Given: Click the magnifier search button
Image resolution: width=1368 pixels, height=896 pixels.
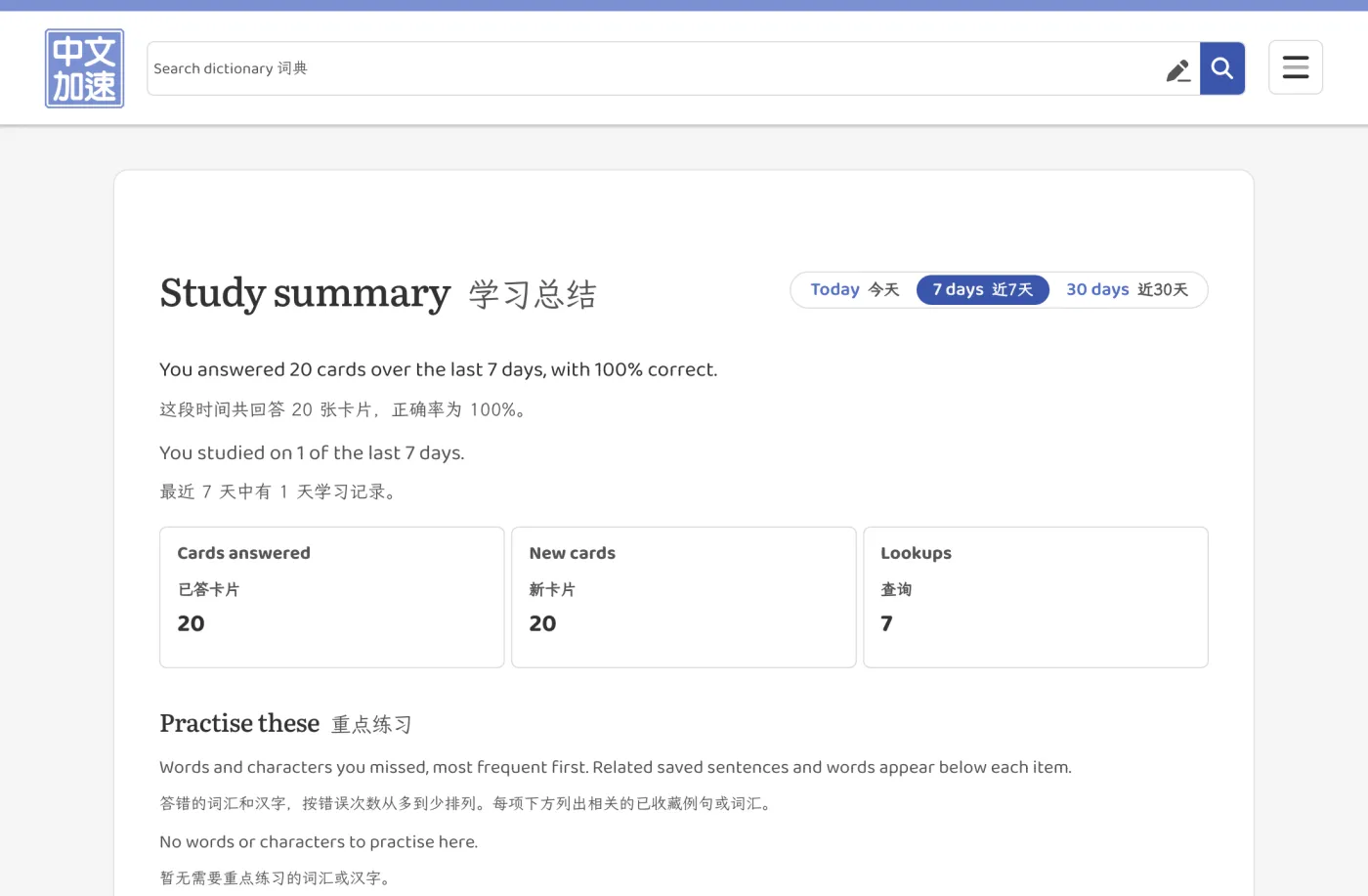Looking at the screenshot, I should pyautogui.click(x=1222, y=68).
